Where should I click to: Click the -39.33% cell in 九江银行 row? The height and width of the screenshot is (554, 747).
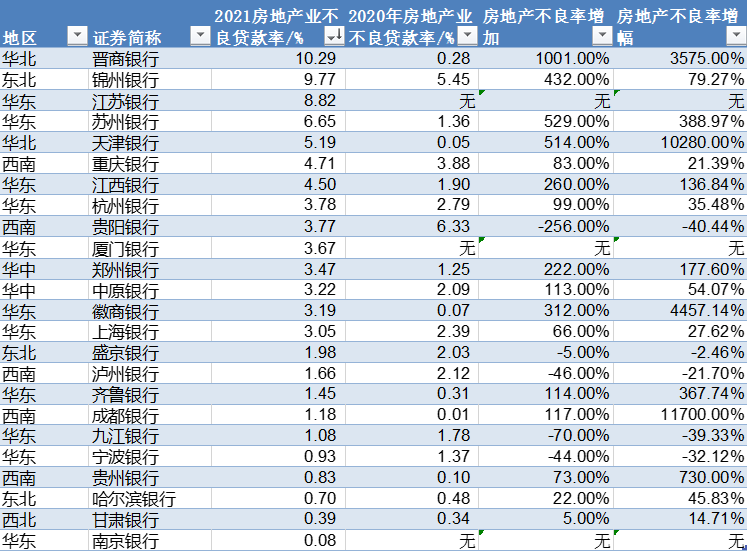coord(680,435)
